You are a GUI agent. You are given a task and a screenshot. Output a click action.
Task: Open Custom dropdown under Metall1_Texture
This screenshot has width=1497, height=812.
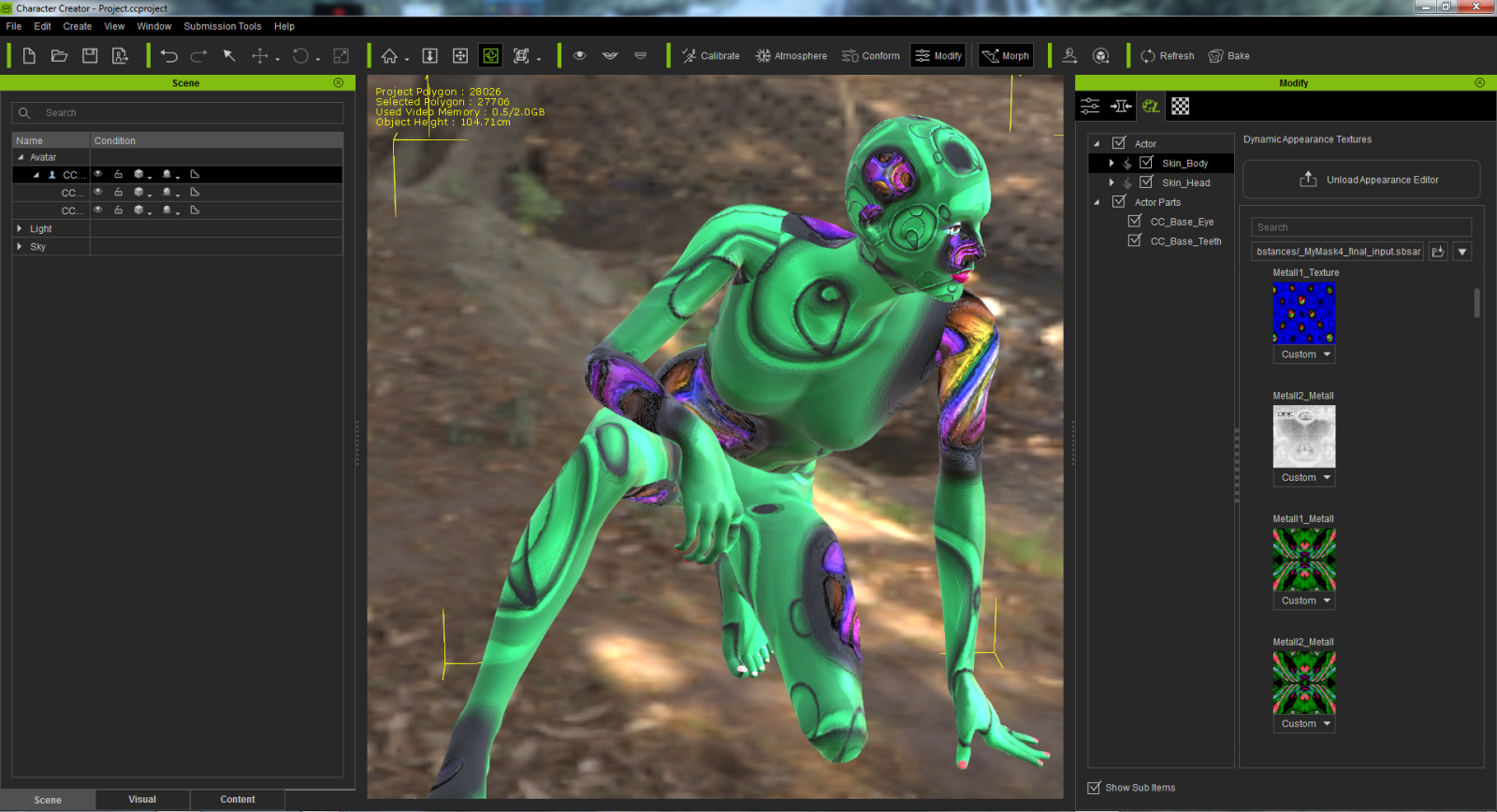point(1304,355)
